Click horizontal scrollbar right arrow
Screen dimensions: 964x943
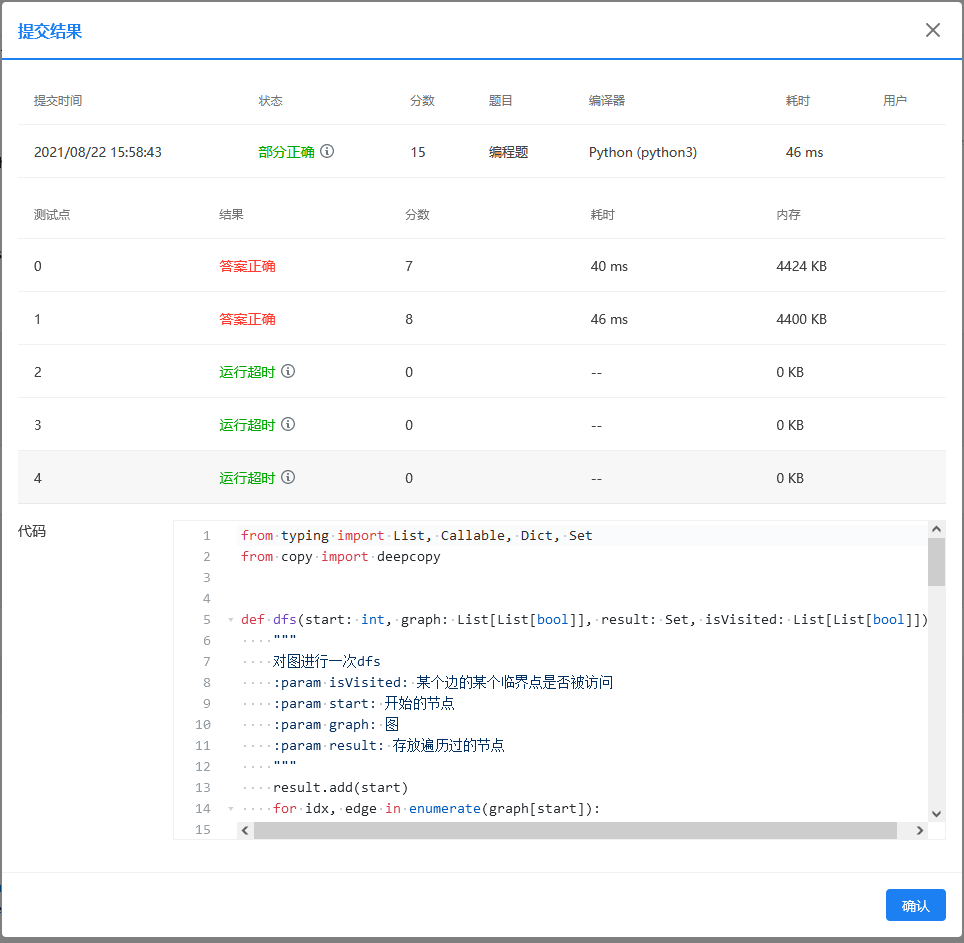[920, 831]
